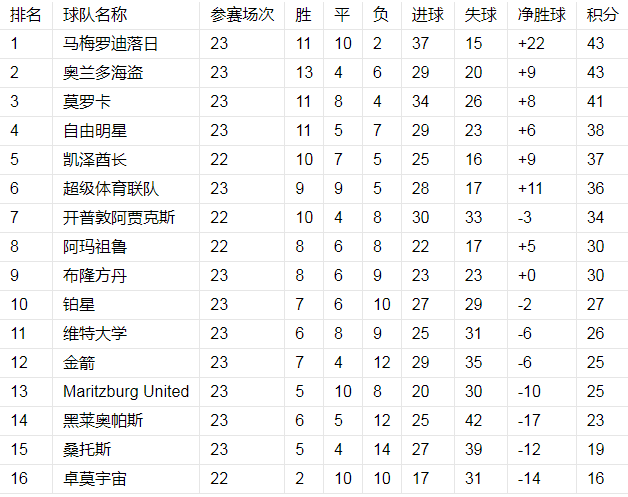The height and width of the screenshot is (497, 628).
Task: Select team name 黑莱奥帕斯
Action: 103,421
